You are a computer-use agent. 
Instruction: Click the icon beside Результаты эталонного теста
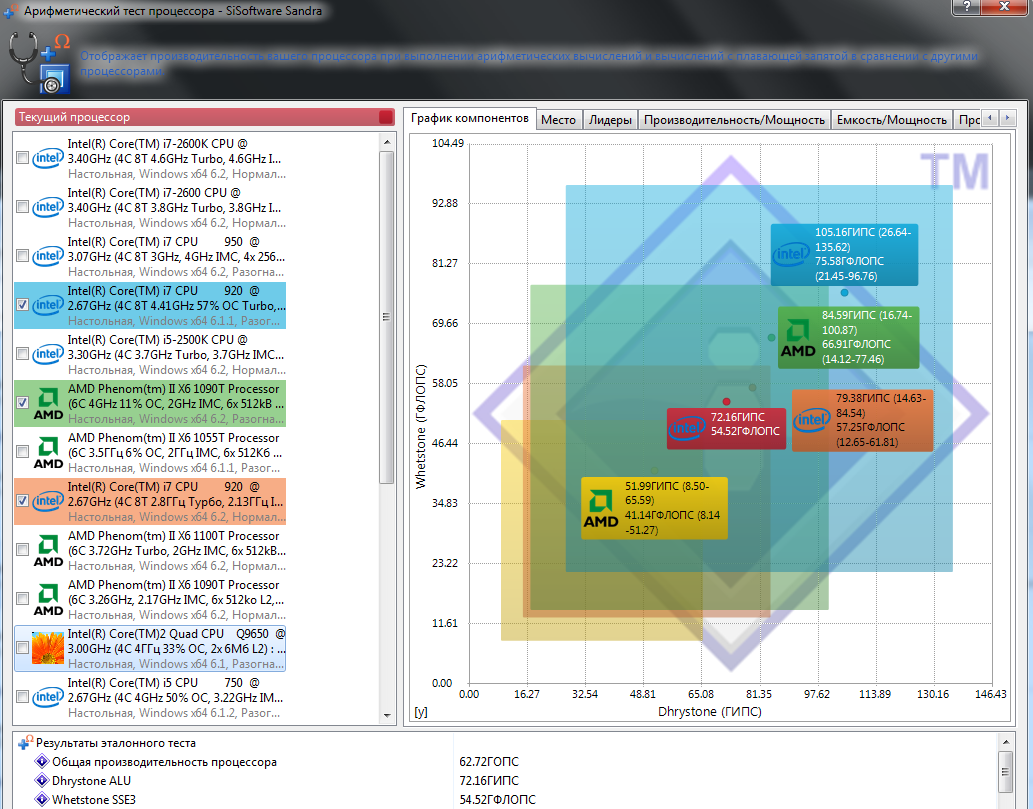[25, 742]
